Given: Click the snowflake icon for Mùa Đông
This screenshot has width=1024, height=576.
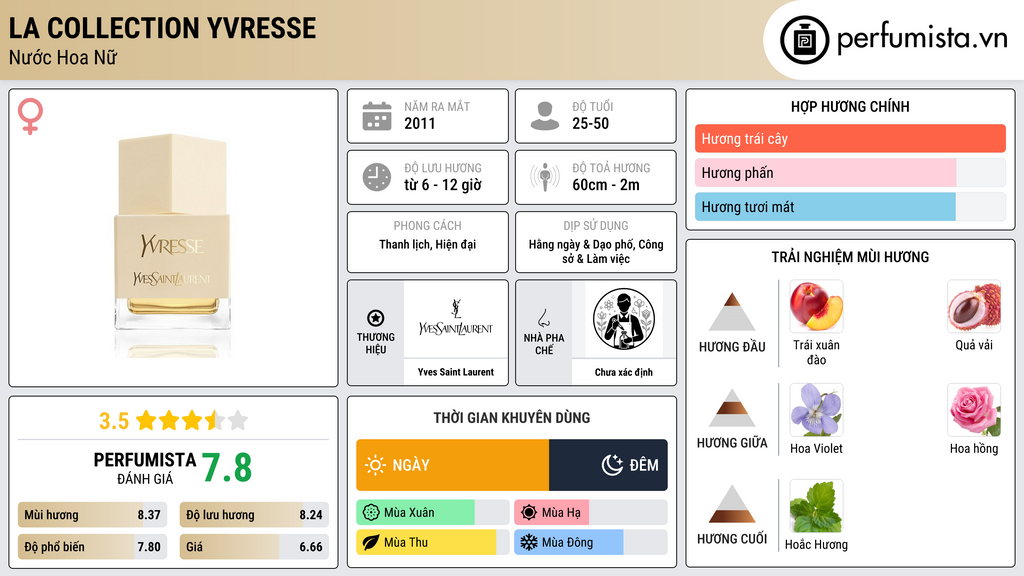Looking at the screenshot, I should [529, 542].
